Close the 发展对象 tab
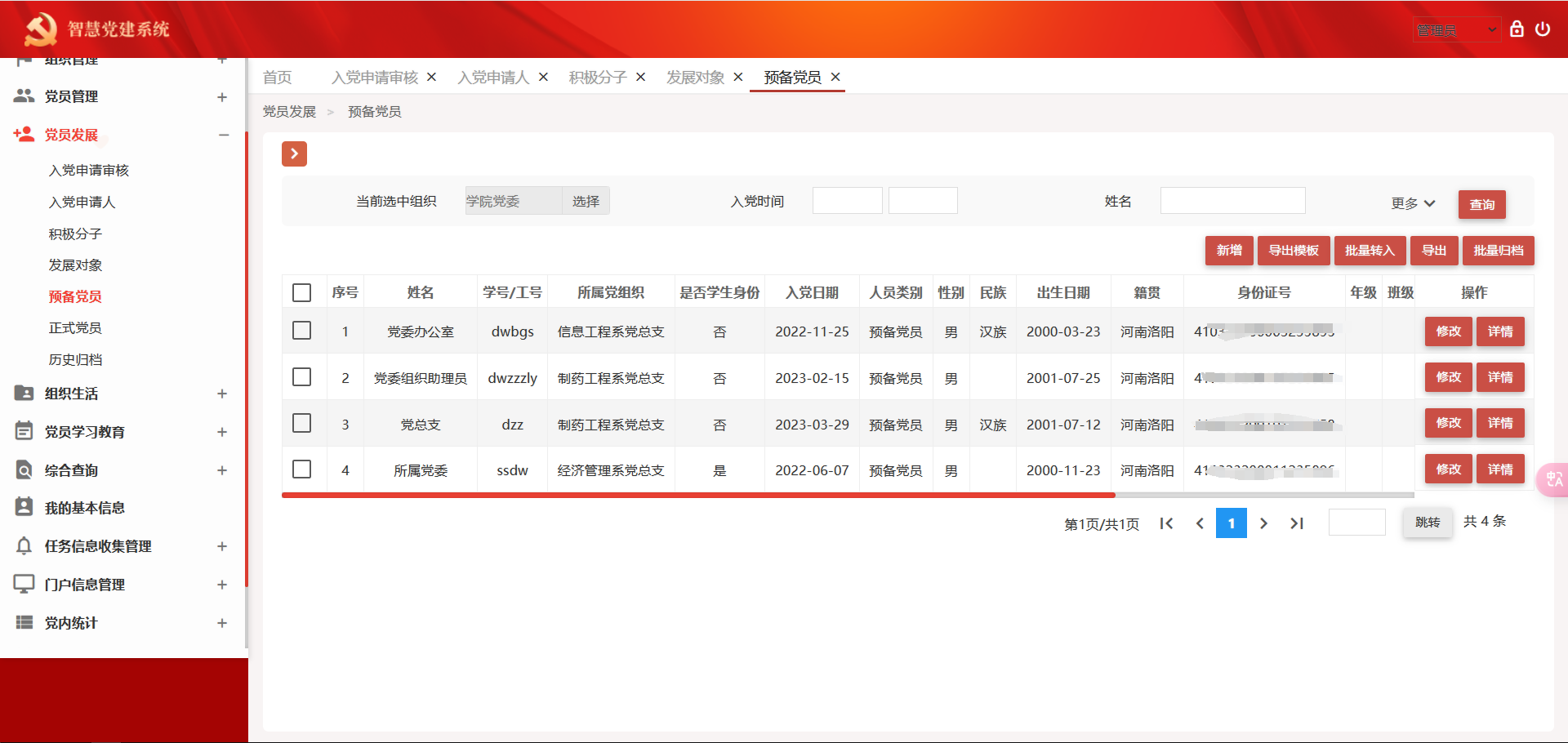 point(738,77)
